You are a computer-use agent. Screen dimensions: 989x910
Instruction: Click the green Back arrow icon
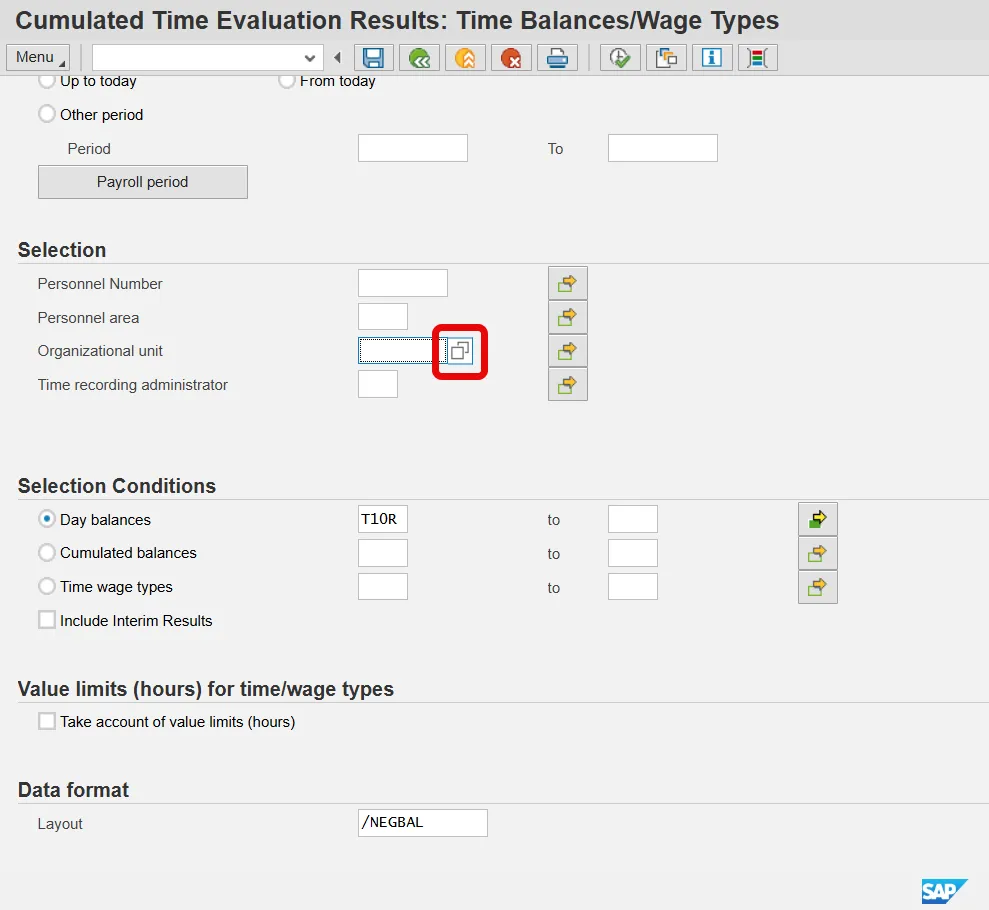tap(419, 58)
